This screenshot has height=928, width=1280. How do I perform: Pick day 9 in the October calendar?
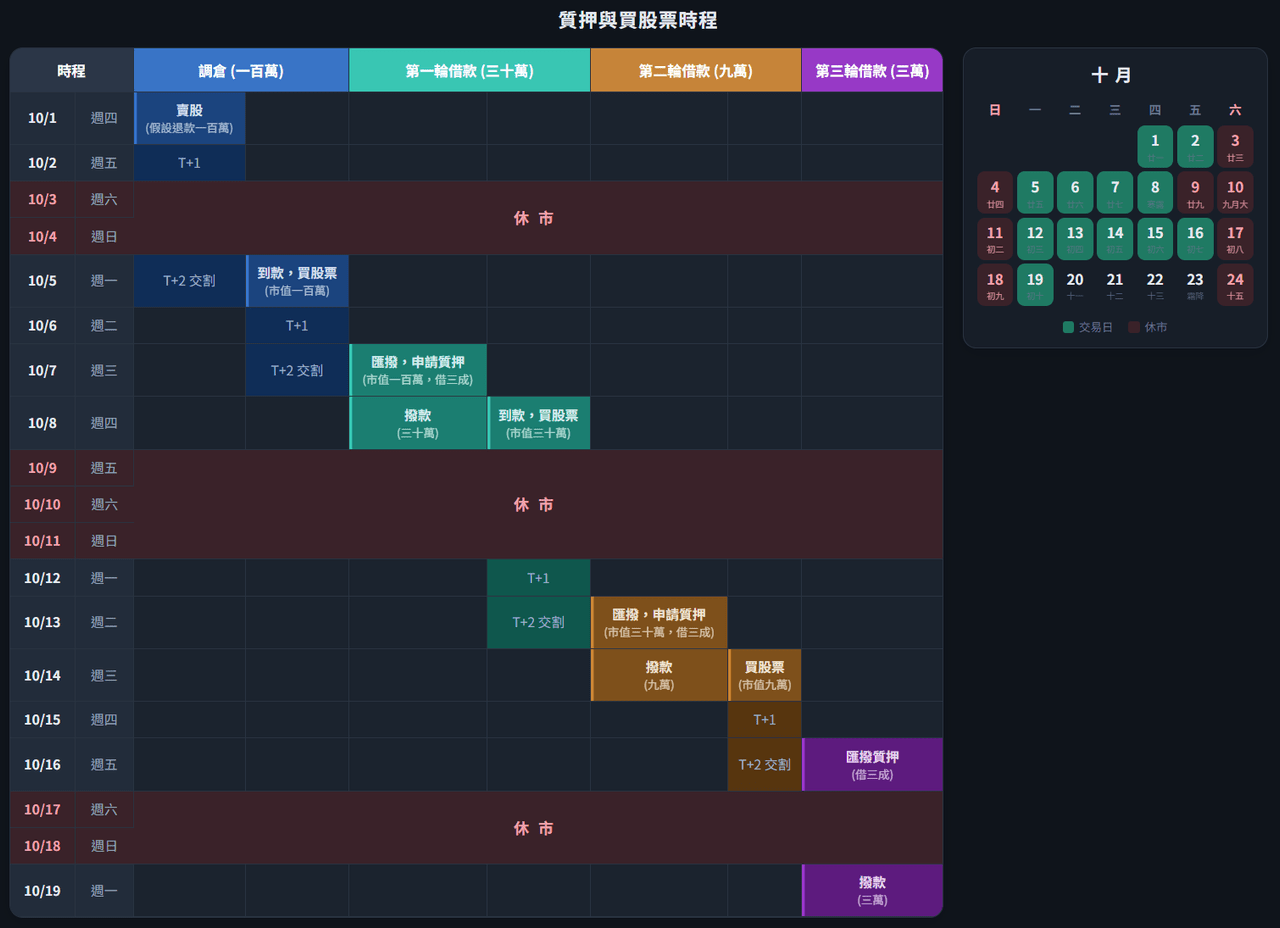click(1195, 192)
